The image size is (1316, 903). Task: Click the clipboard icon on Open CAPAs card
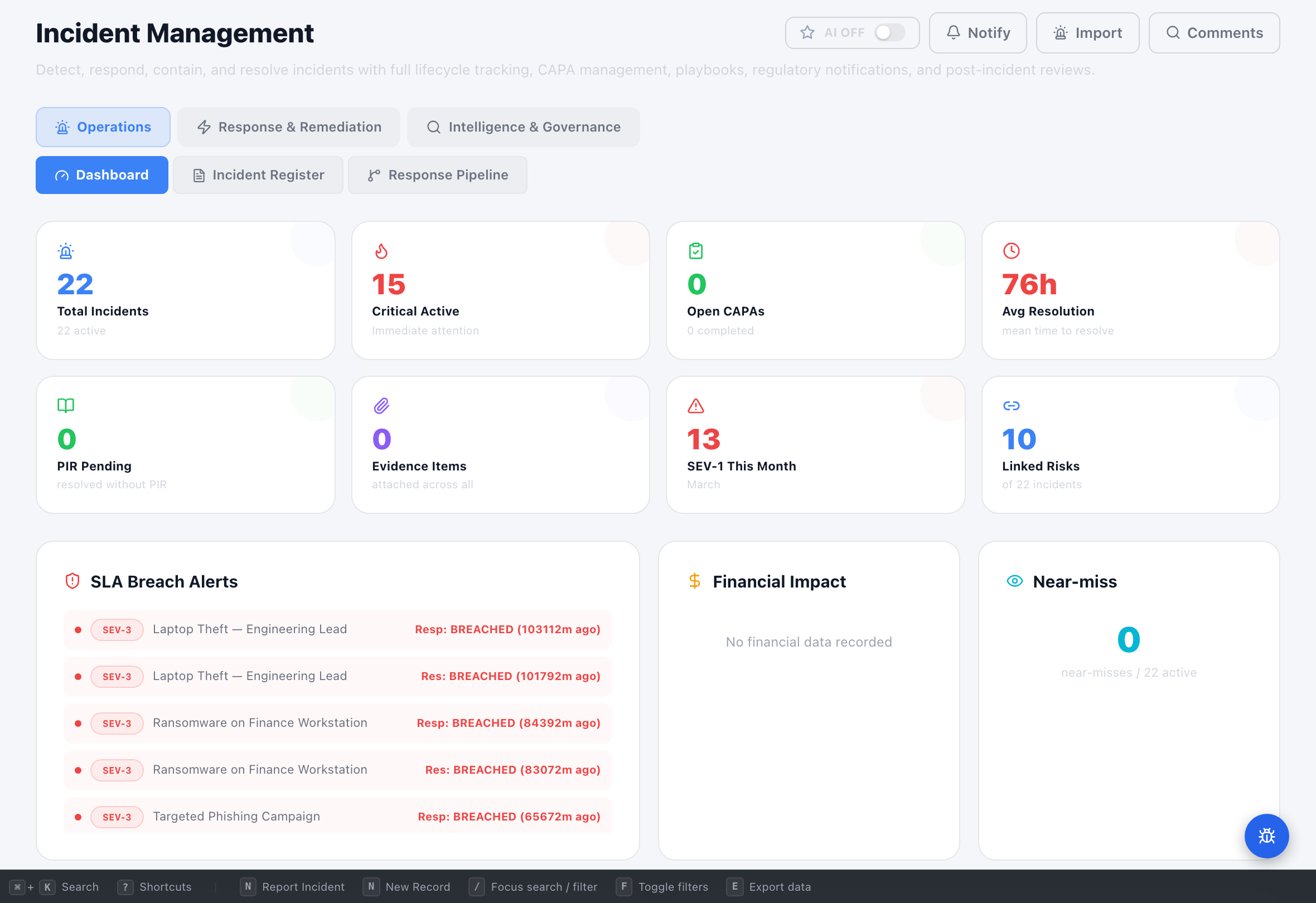(x=696, y=251)
